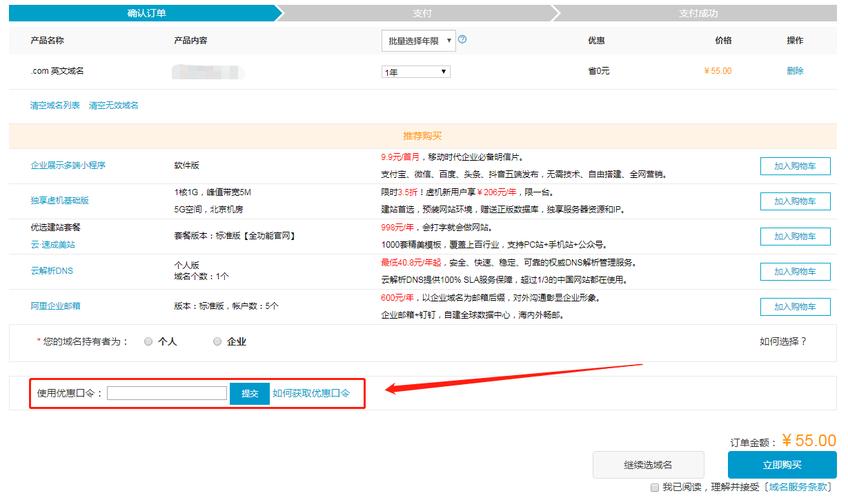Open the 阿里企业邮箱 product link
The width and height of the screenshot is (848, 500).
tap(56, 305)
